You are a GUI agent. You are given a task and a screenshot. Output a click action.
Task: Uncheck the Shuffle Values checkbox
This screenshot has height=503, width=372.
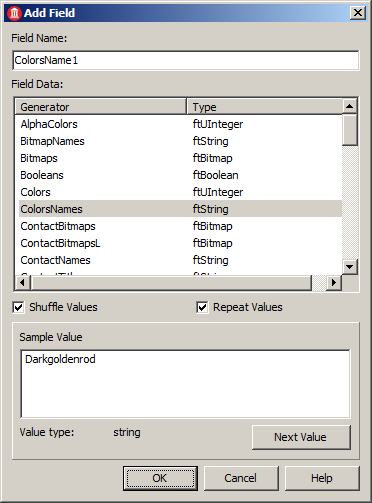[18, 307]
